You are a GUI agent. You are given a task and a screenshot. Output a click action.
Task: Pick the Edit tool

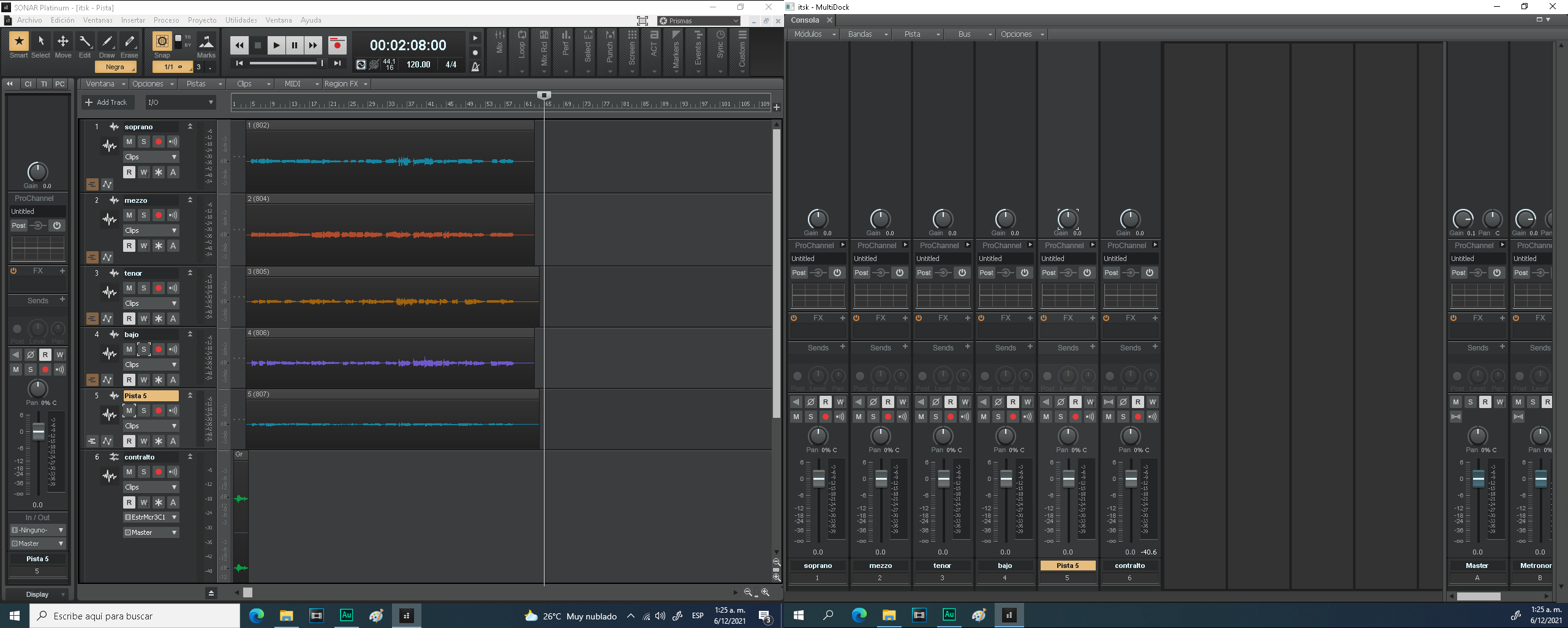coord(85,42)
